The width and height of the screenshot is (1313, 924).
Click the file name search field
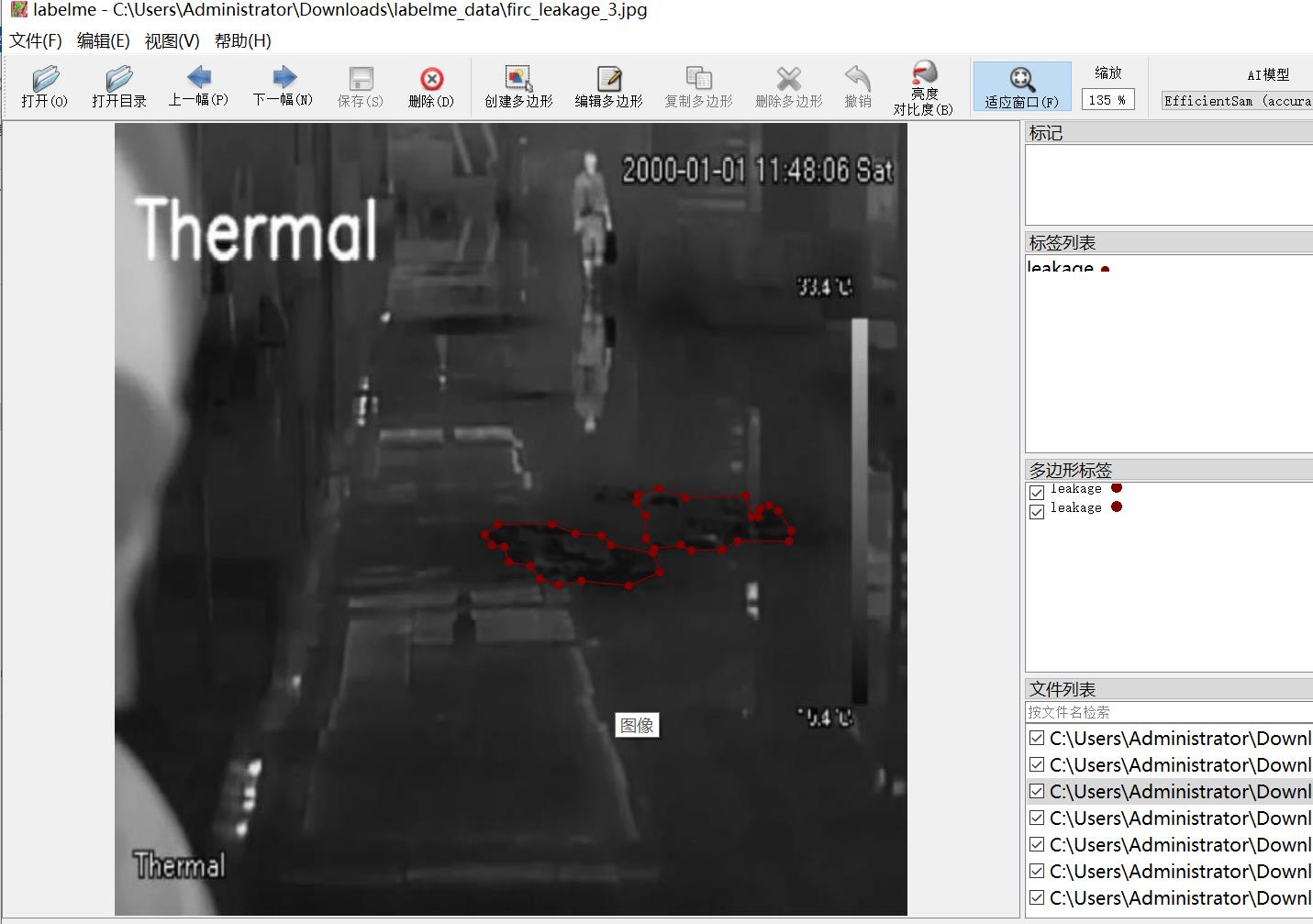click(1167, 712)
